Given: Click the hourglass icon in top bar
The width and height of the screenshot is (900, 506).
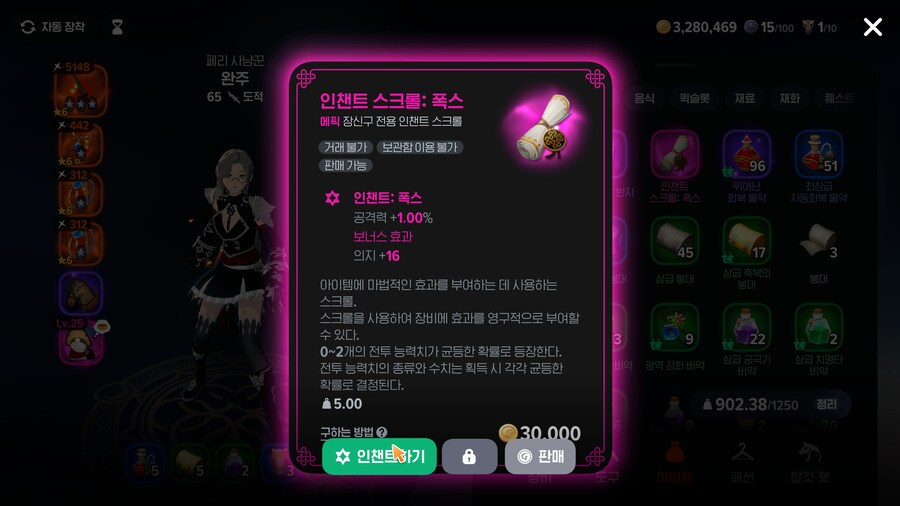Looking at the screenshot, I should [117, 27].
